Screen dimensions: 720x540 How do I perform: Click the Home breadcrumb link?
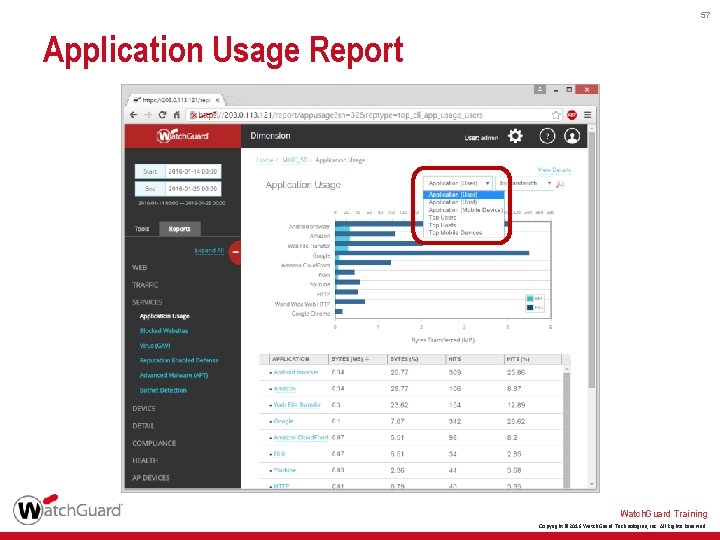(264, 160)
